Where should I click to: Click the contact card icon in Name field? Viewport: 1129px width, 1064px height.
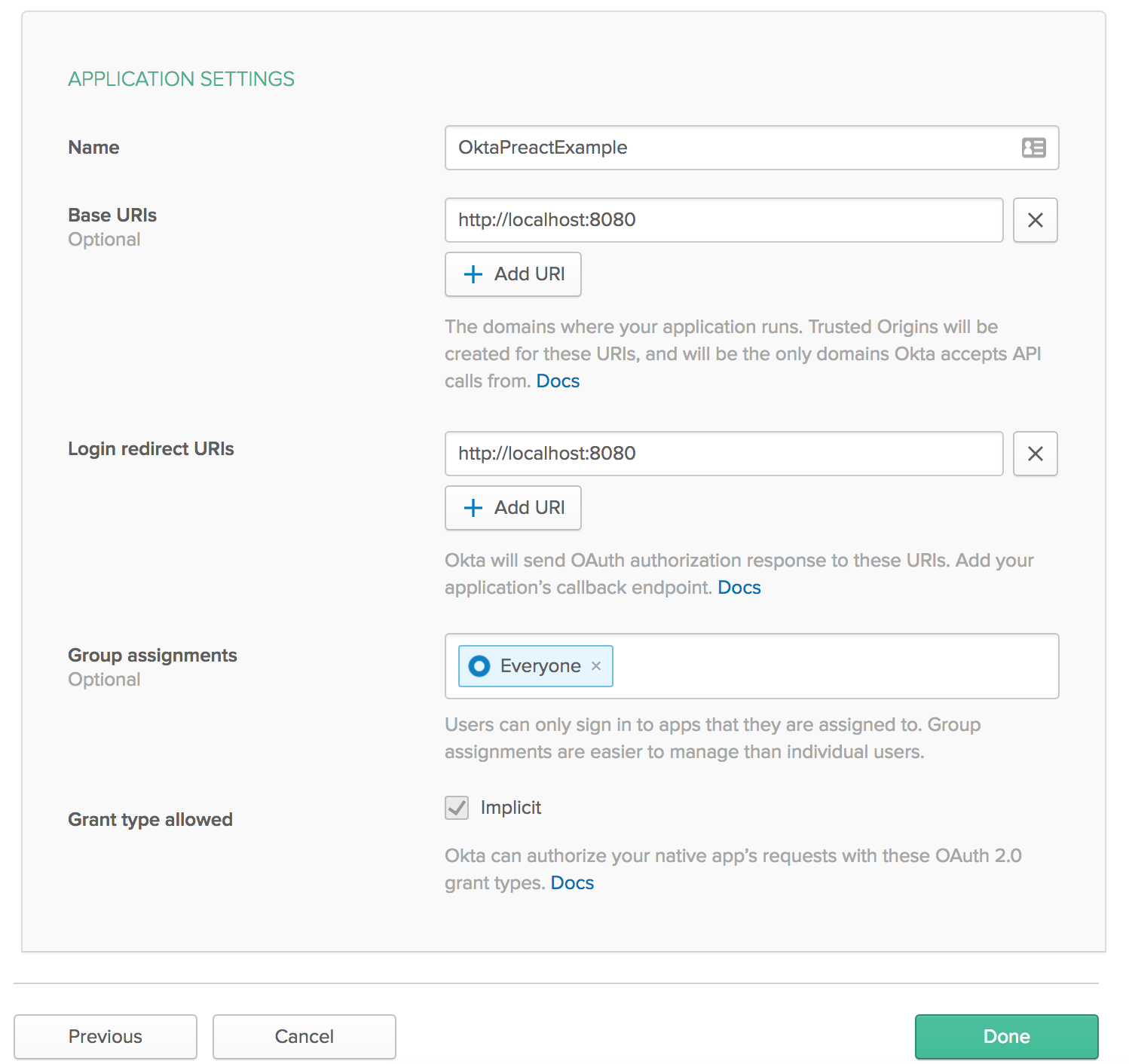click(x=1033, y=148)
